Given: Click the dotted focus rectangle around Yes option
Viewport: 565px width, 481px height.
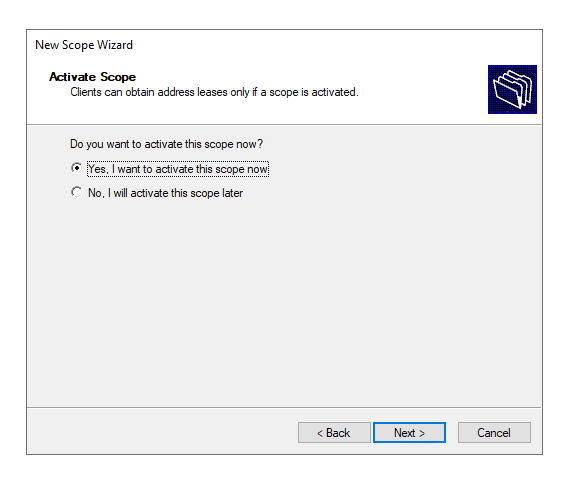Looking at the screenshot, I should point(178,169).
